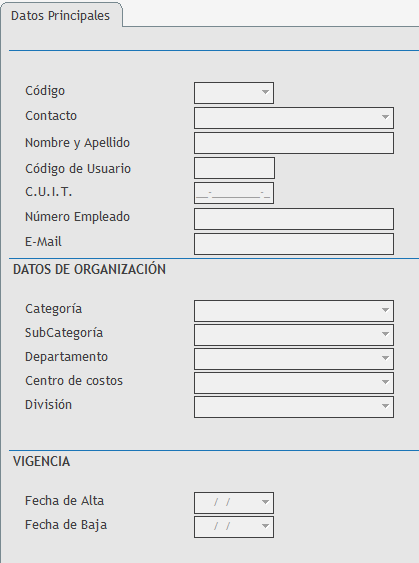Expand the Centro de costos dropdown
Image resolution: width=419 pixels, height=563 pixels.
pos(385,382)
